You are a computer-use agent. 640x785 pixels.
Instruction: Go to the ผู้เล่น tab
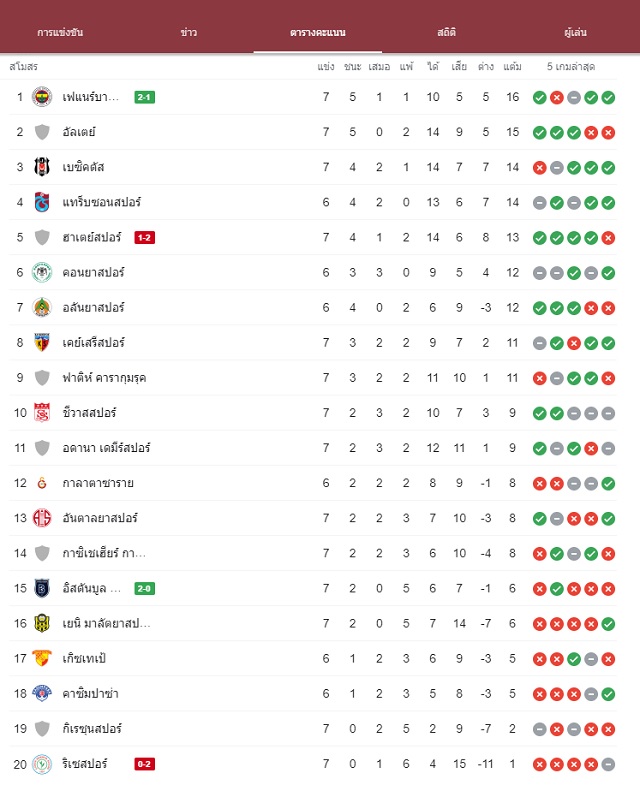click(575, 33)
